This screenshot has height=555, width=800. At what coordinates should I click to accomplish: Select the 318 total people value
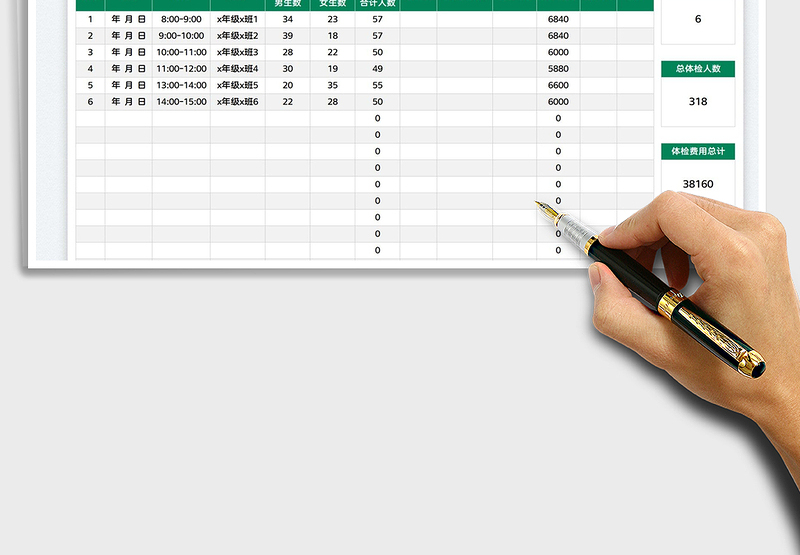(x=698, y=101)
